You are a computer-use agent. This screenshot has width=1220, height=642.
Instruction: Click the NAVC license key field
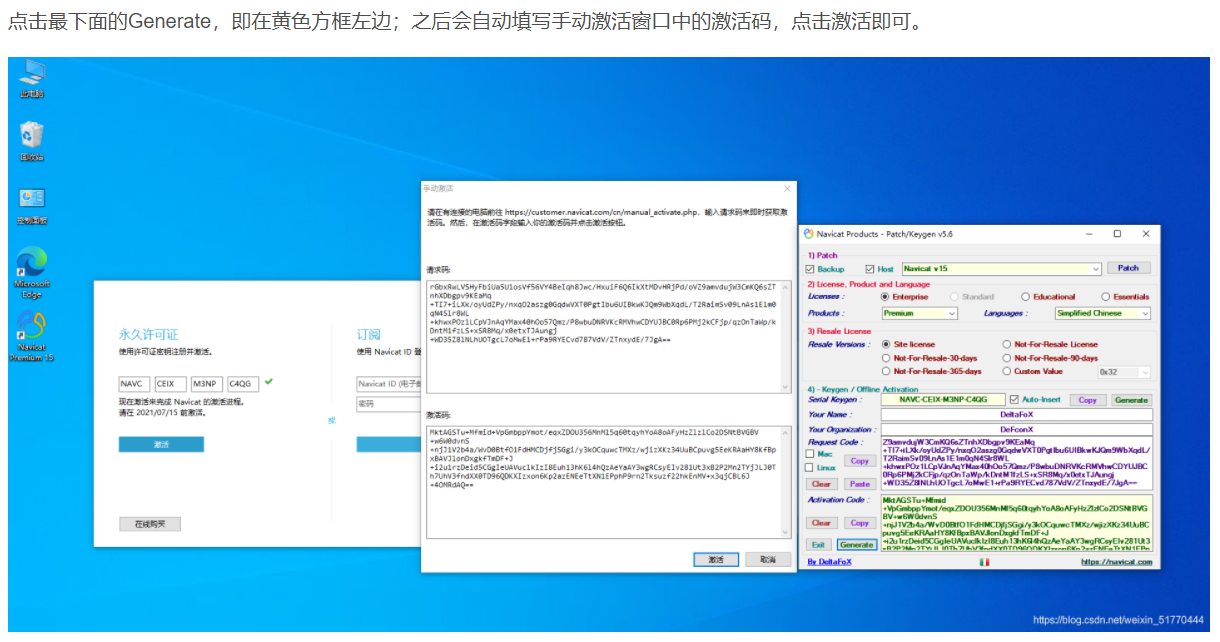click(134, 384)
